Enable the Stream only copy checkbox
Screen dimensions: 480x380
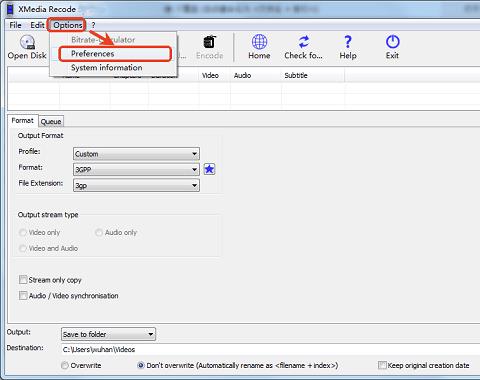coord(23,280)
